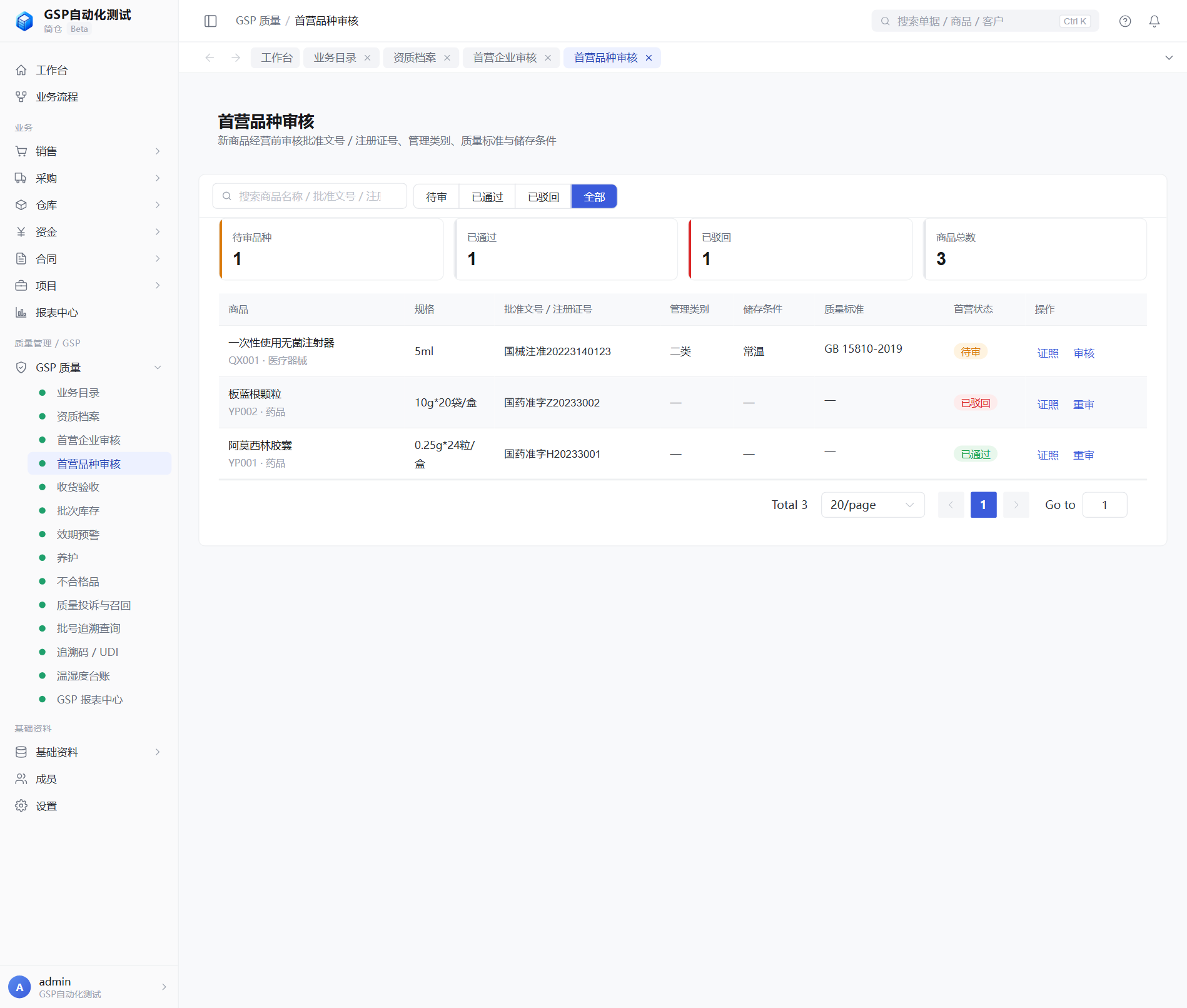Click the 工作台 home icon in sidebar

pos(21,70)
